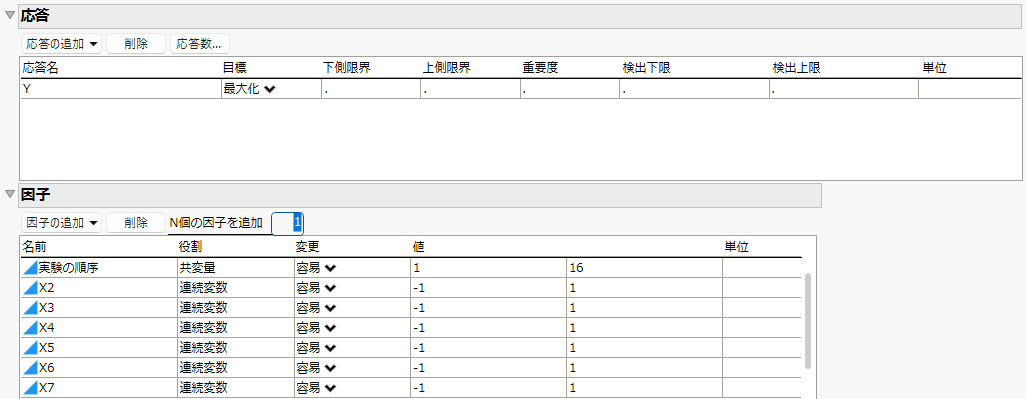
Task: Click 削除 button in 因子 section
Action: point(136,223)
